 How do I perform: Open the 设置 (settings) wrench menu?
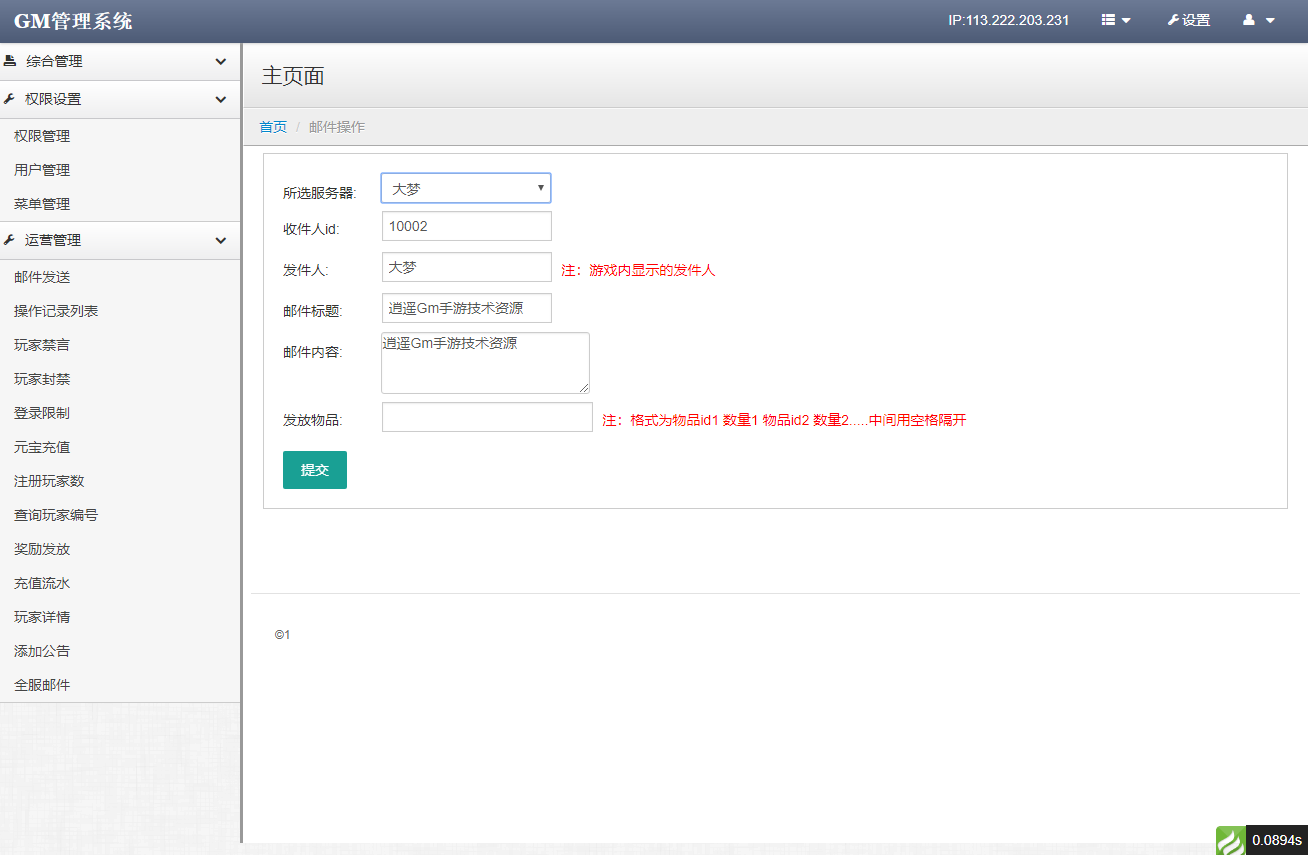click(1188, 19)
